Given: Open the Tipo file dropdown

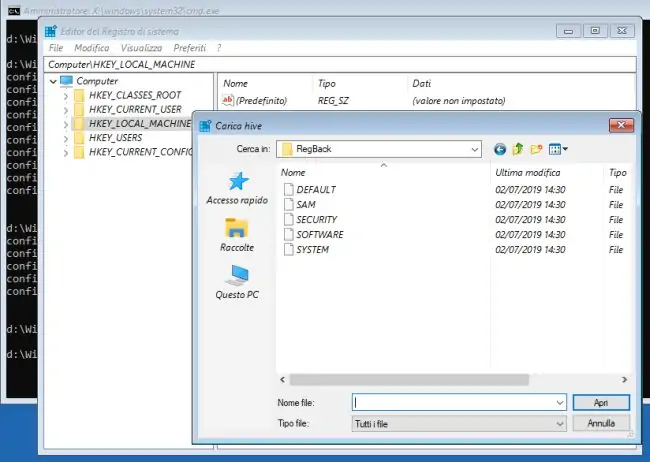Looking at the screenshot, I should point(559,424).
